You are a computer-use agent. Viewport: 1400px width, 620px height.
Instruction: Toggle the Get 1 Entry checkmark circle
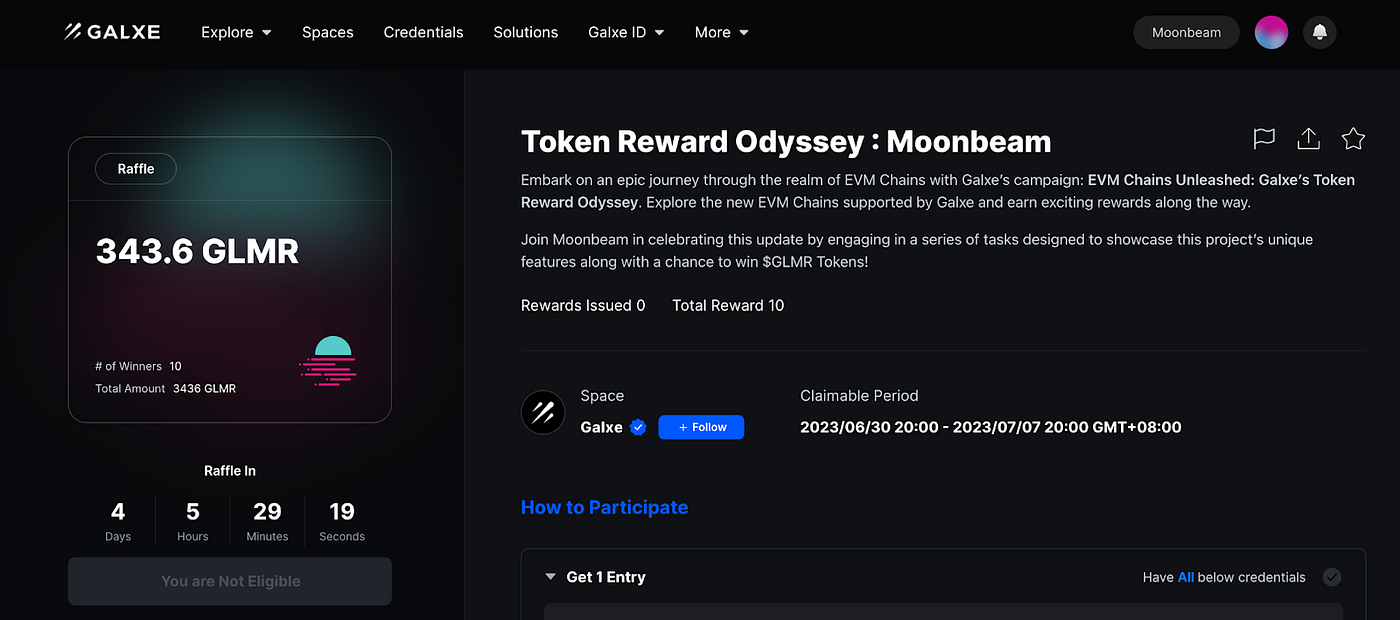pos(1331,577)
